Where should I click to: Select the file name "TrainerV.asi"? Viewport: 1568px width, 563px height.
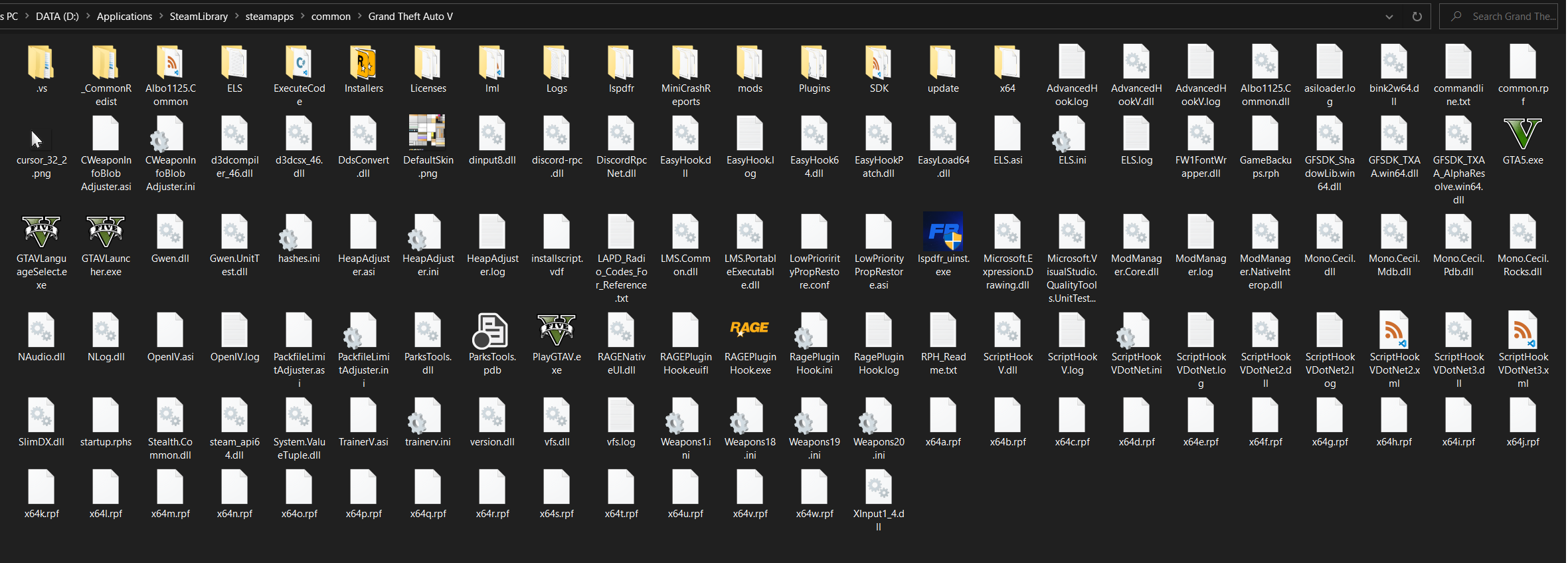point(363,441)
